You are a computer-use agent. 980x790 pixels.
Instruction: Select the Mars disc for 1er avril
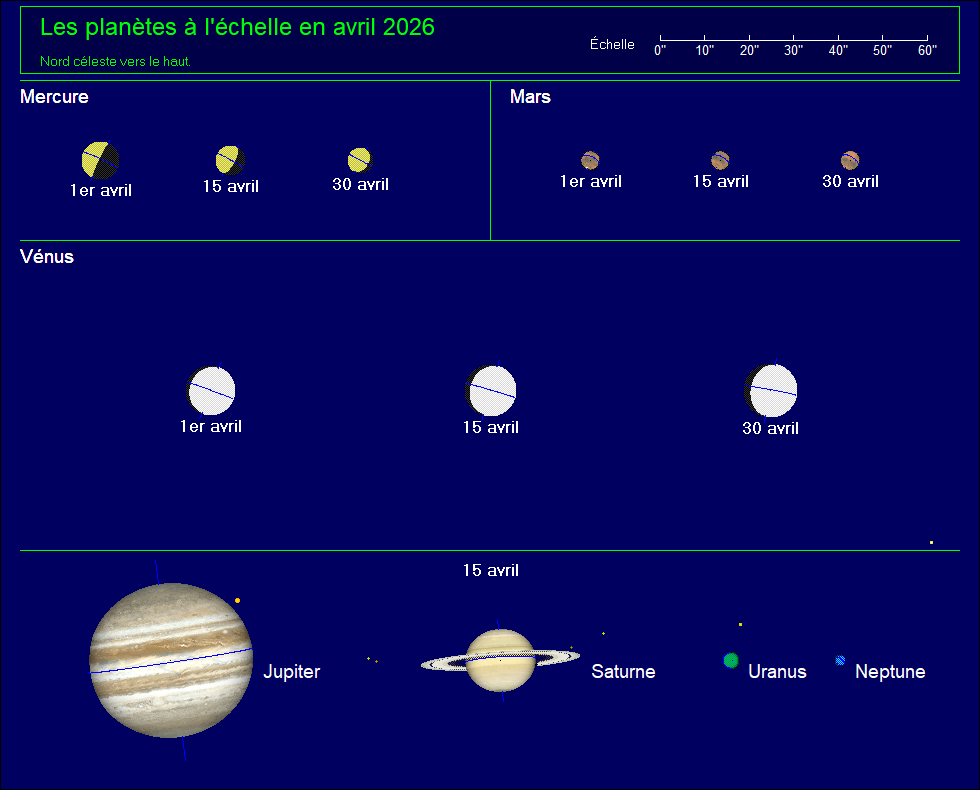(x=590, y=160)
